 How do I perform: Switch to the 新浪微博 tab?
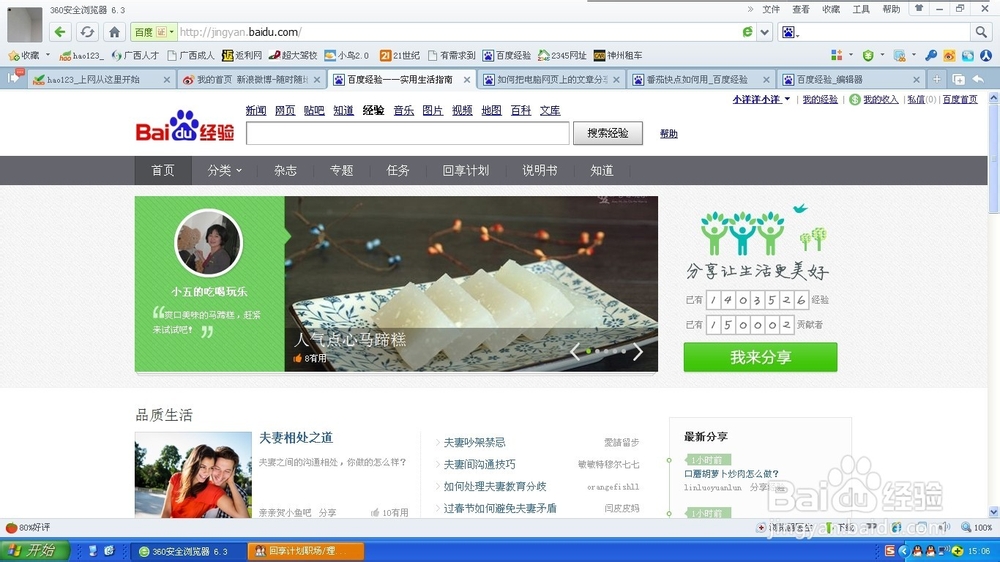coord(252,80)
